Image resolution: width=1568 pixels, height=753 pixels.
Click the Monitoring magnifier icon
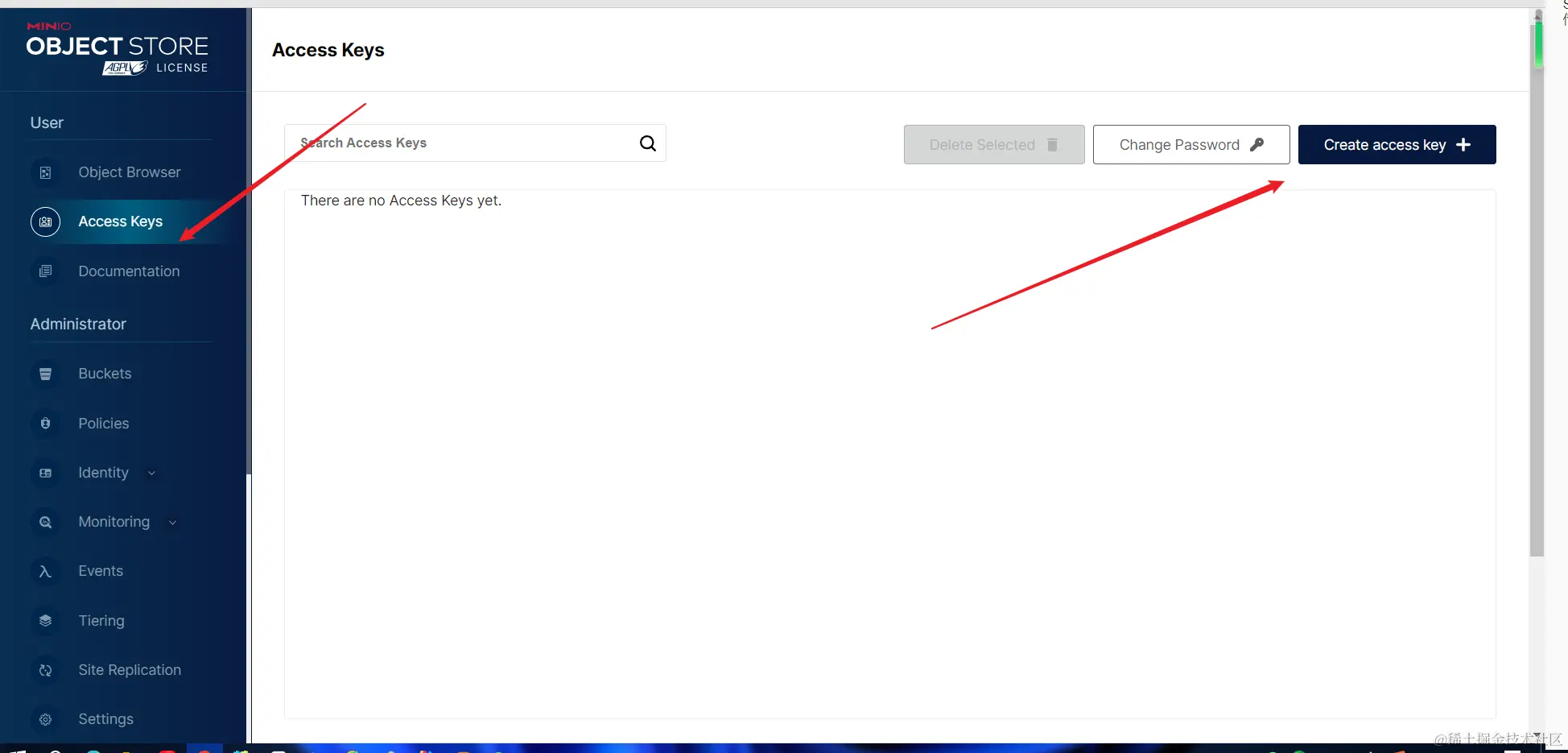45,522
